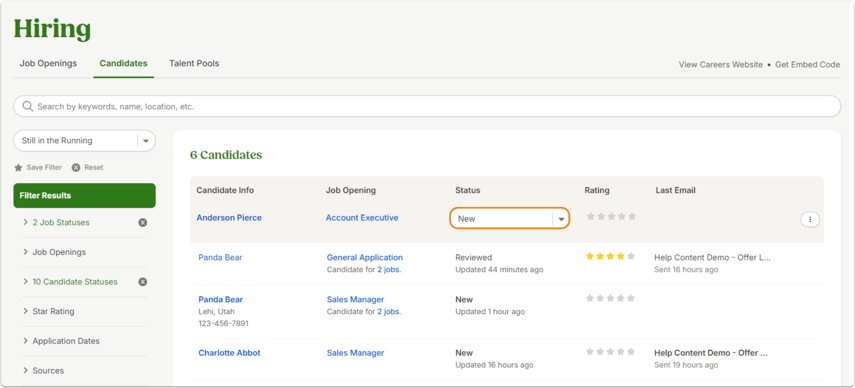This screenshot has height=388, width=855.
Task: Click the Last Email column header
Action: point(675,190)
